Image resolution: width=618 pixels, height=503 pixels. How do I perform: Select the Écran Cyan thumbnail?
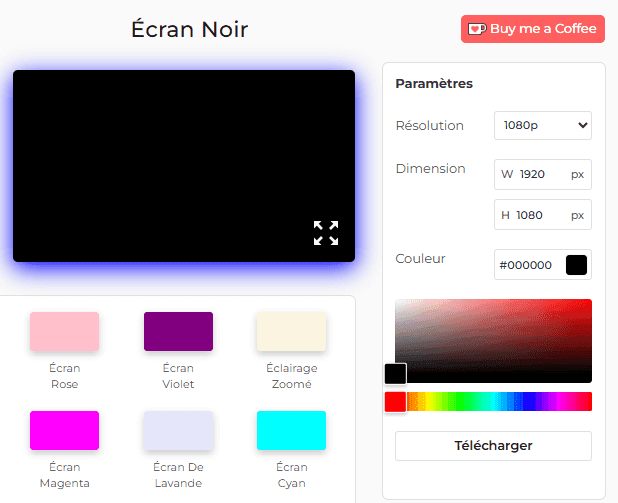[292, 430]
